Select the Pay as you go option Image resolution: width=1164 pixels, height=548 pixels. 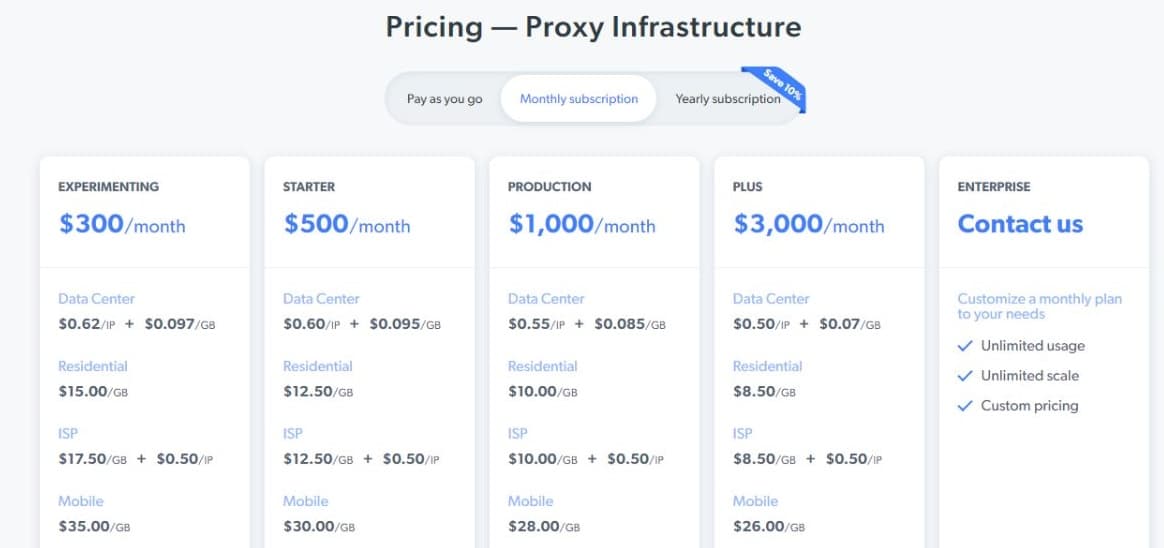tap(444, 99)
